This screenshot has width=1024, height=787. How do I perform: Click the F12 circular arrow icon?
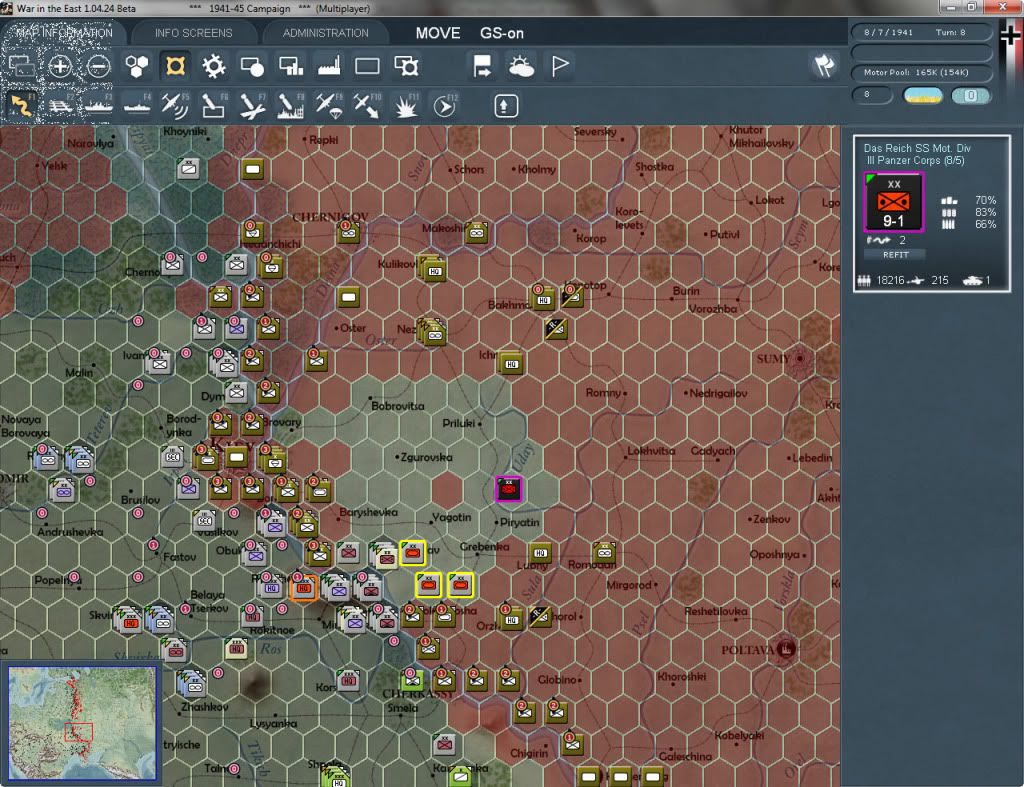(x=445, y=106)
